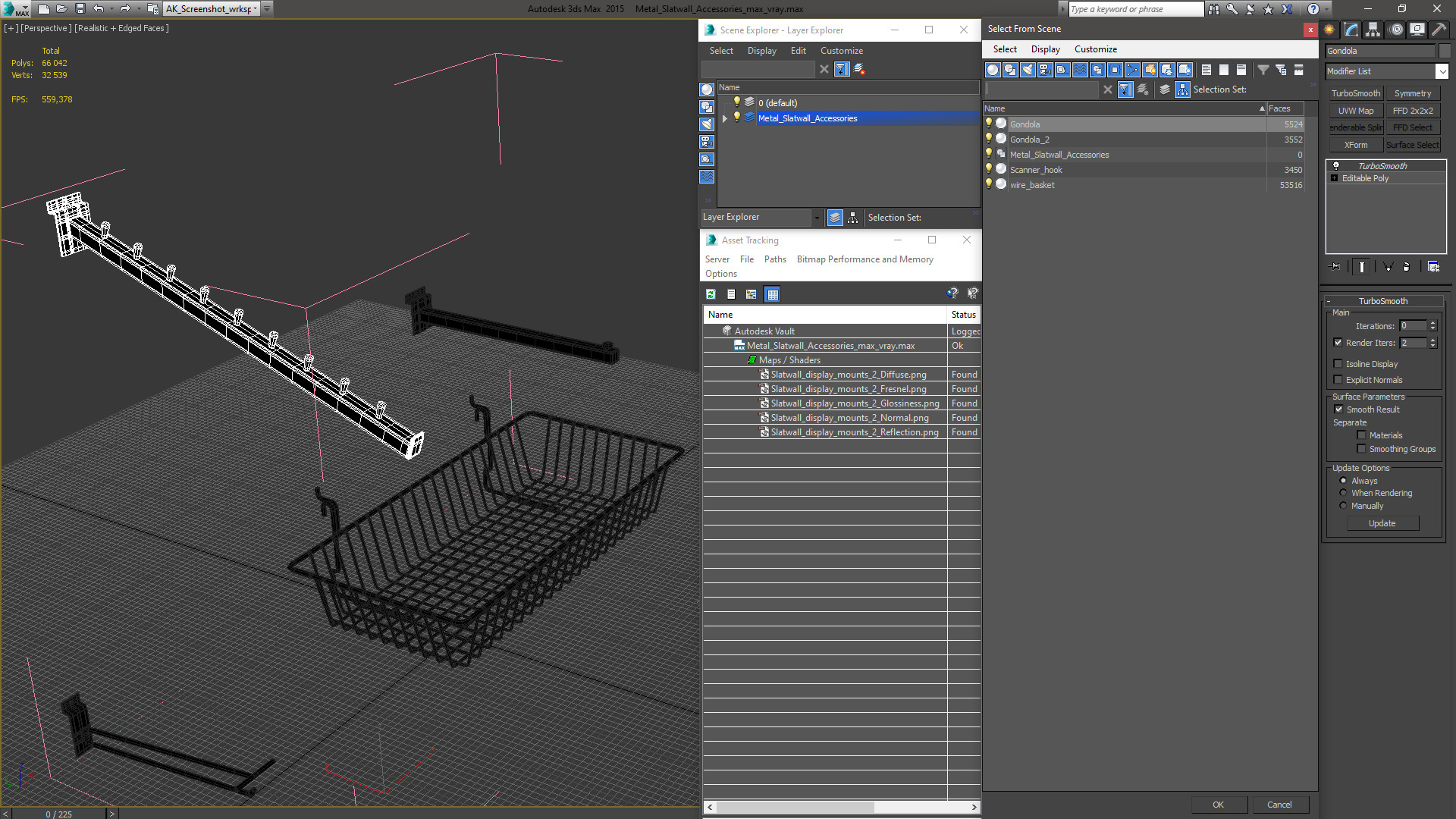Refresh the Asset Tracking list
Image resolution: width=1456 pixels, height=819 pixels.
point(711,294)
